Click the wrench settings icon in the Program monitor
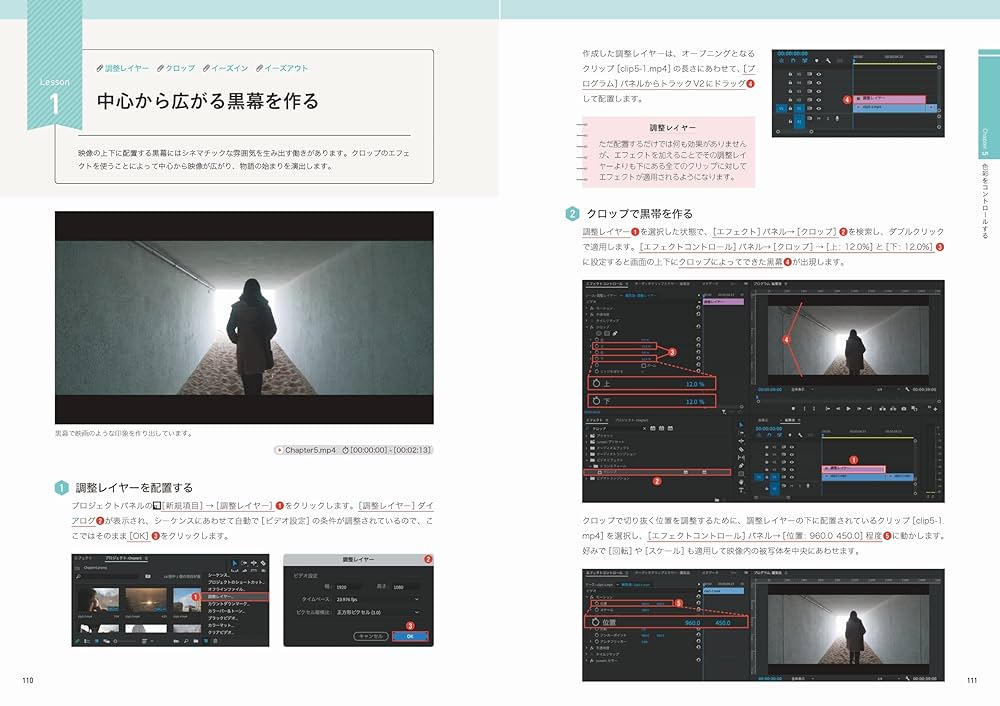This screenshot has width=1000, height=706. (x=908, y=389)
